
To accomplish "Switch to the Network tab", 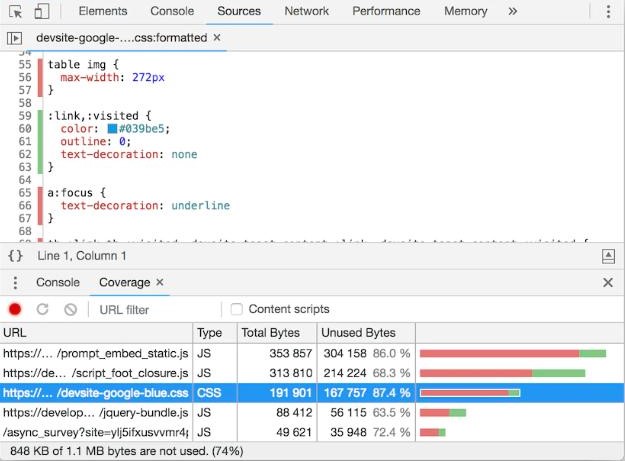I will click(x=306, y=12).
